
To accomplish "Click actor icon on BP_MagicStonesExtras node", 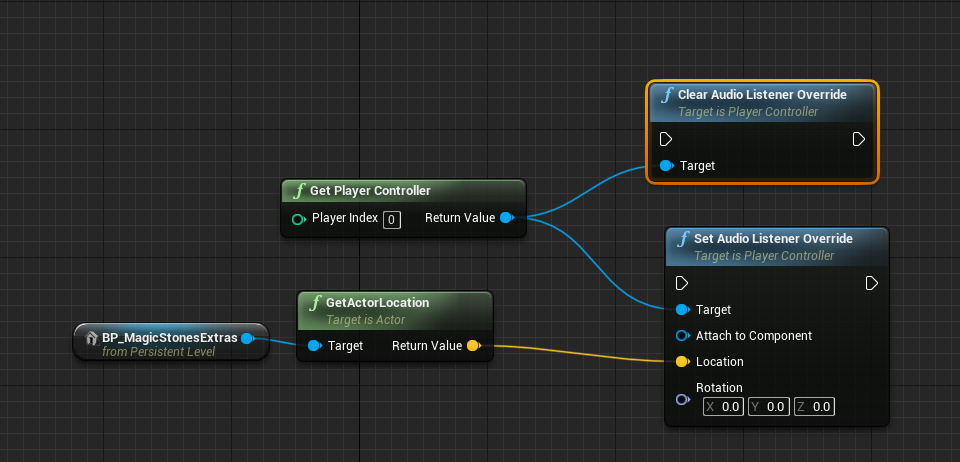I will click(92, 338).
